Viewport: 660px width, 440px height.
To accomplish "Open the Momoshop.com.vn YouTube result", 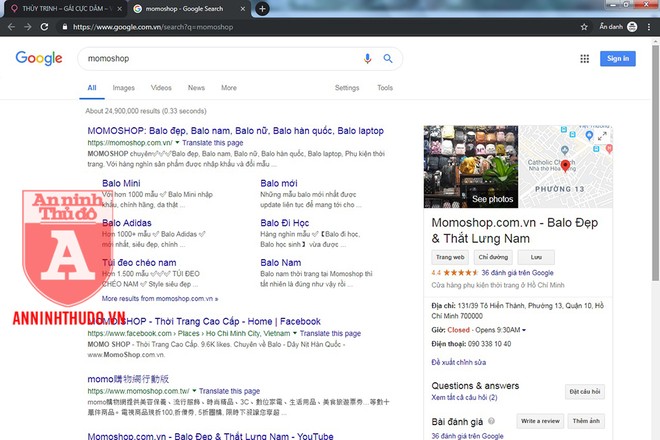I will coord(210,436).
